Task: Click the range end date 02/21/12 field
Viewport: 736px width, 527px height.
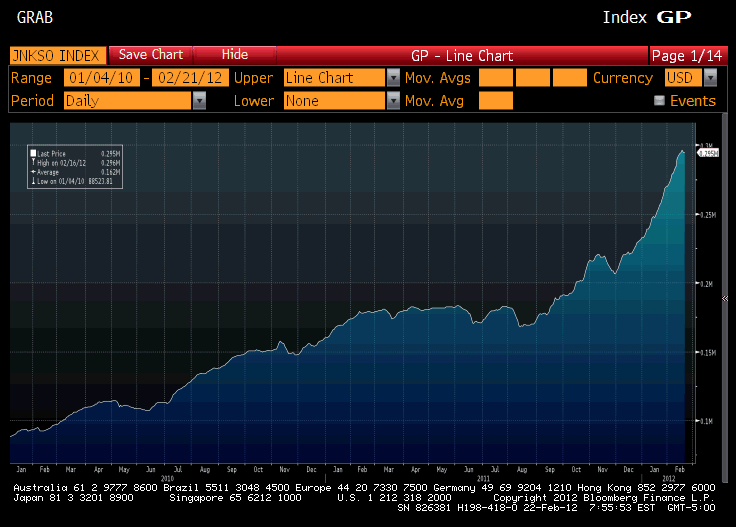Action: click(189, 78)
